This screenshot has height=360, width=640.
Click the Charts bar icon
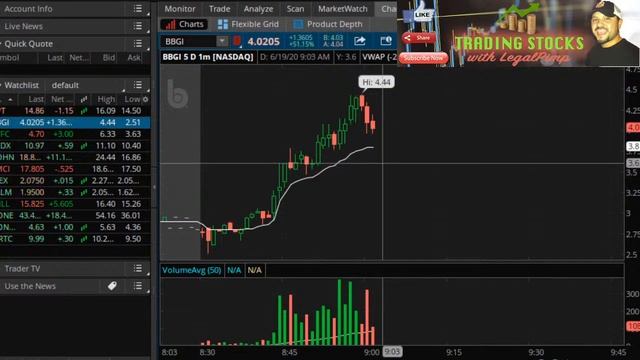pyautogui.click(x=170, y=24)
